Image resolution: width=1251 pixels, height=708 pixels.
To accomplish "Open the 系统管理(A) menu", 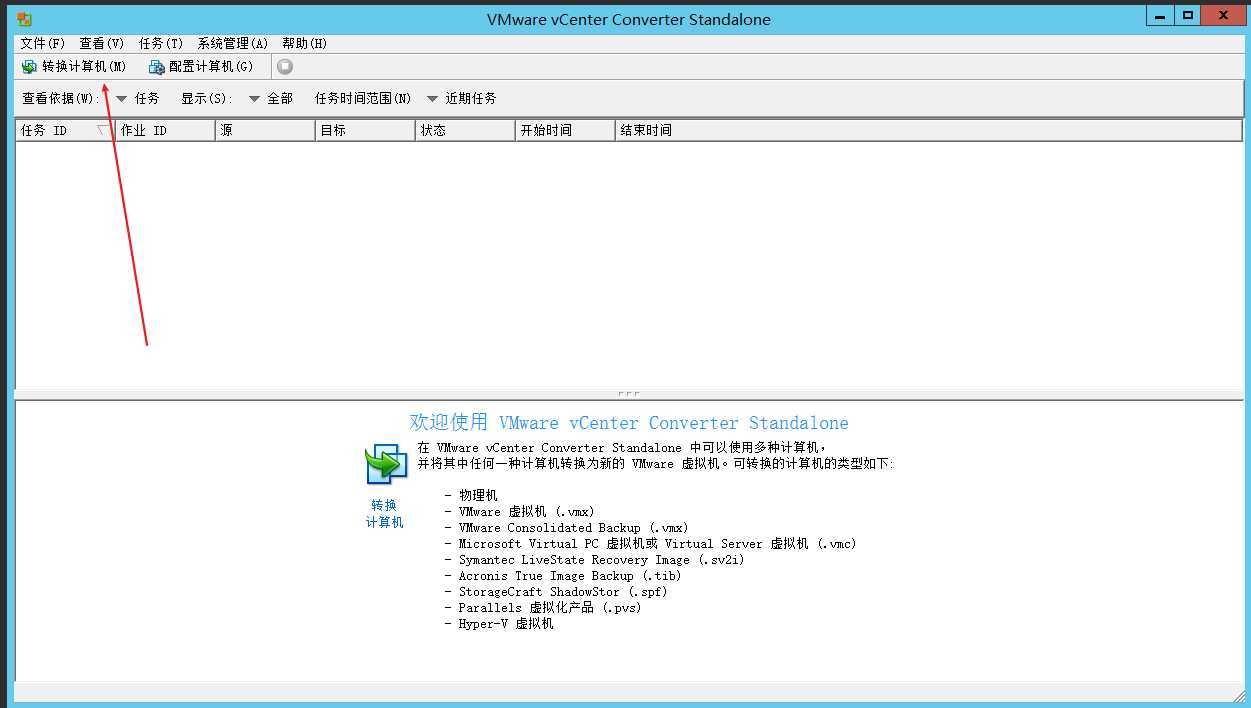I will tap(232, 43).
